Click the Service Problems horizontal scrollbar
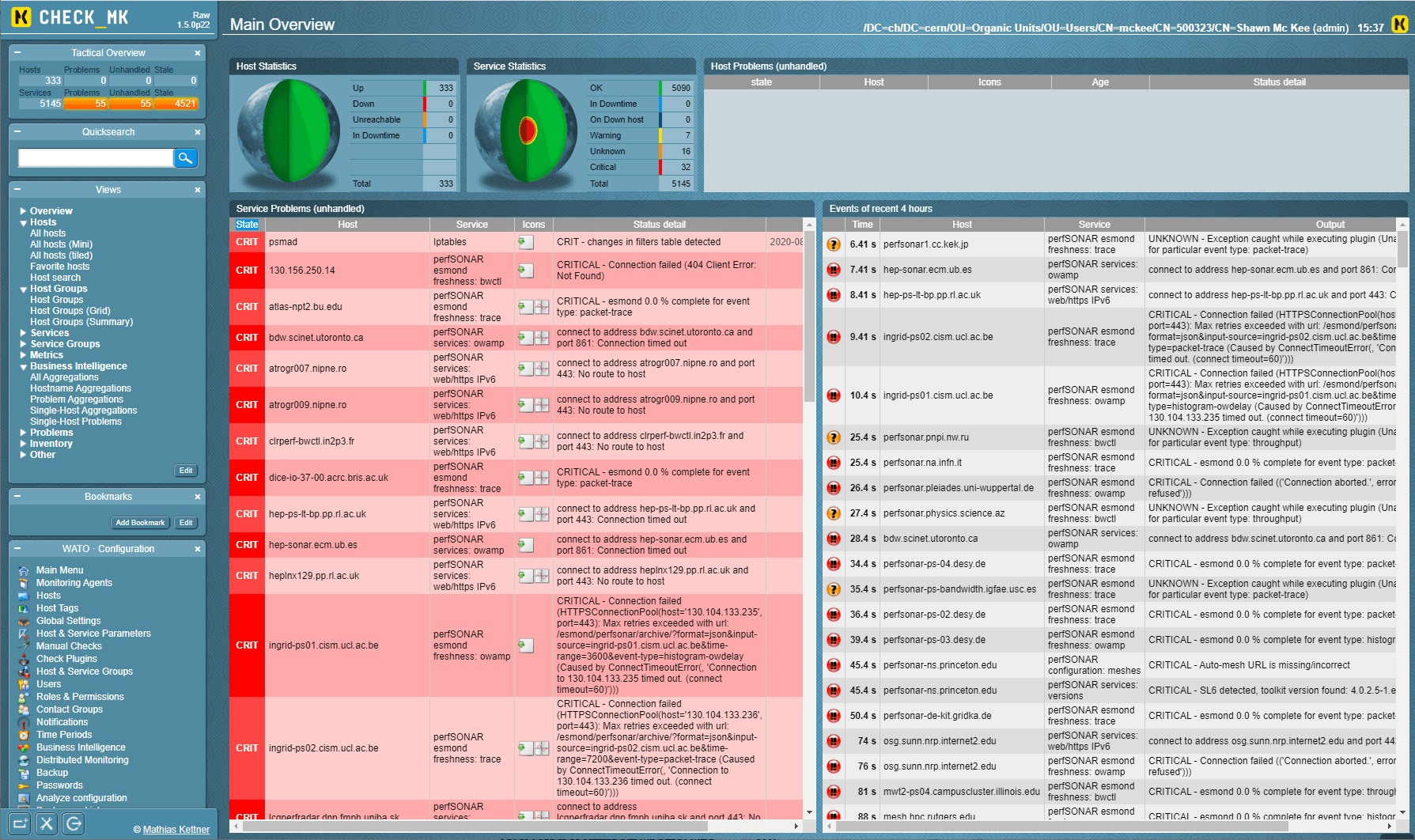Image resolution: width=1415 pixels, height=840 pixels. pyautogui.click(x=475, y=826)
